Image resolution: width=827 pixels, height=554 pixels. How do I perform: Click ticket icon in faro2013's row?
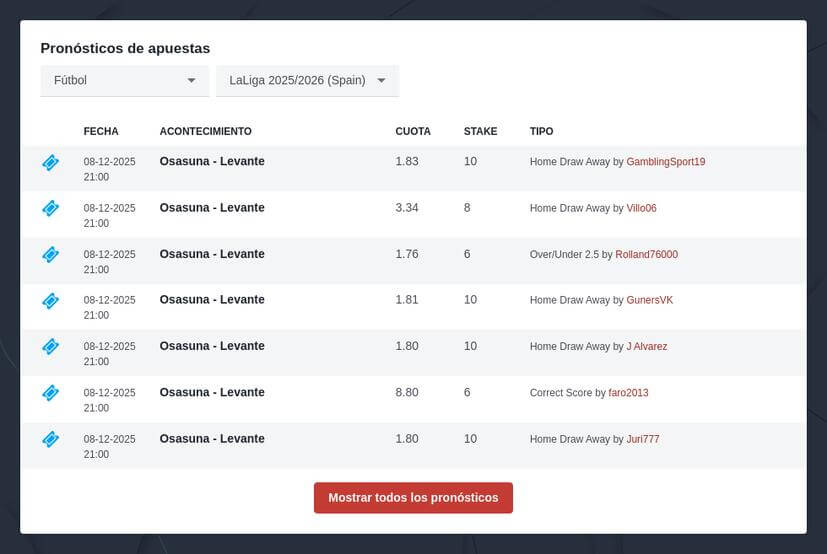[x=50, y=393]
